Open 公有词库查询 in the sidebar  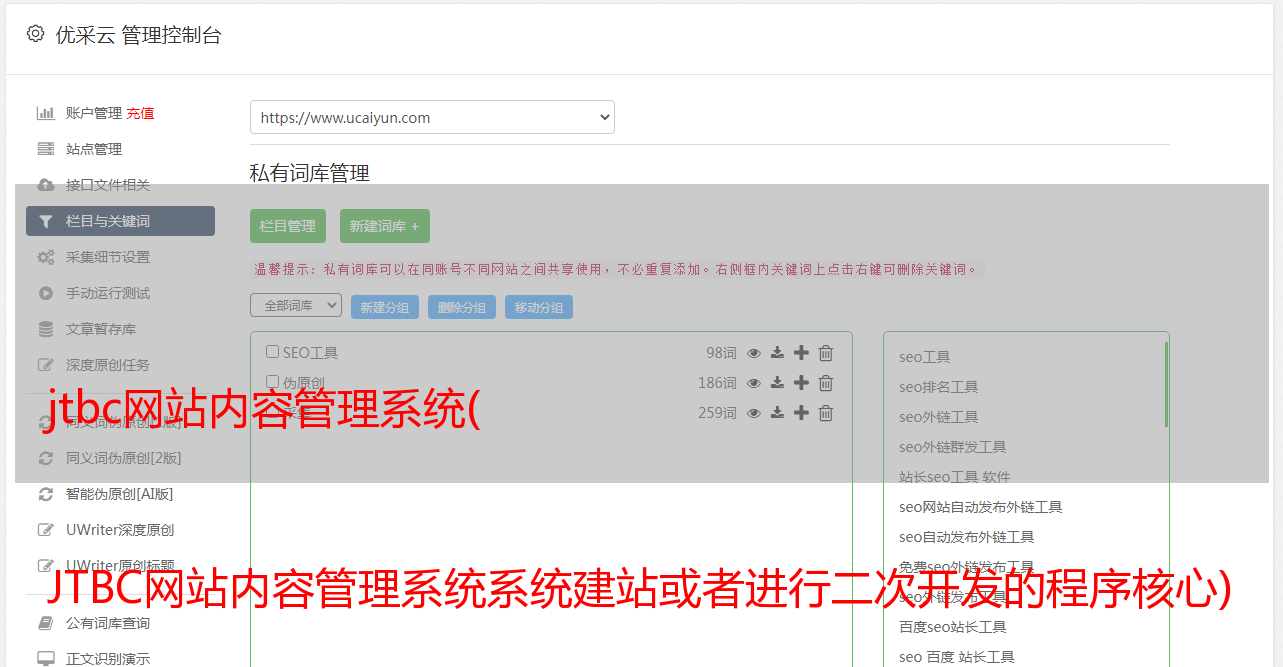pos(108,623)
